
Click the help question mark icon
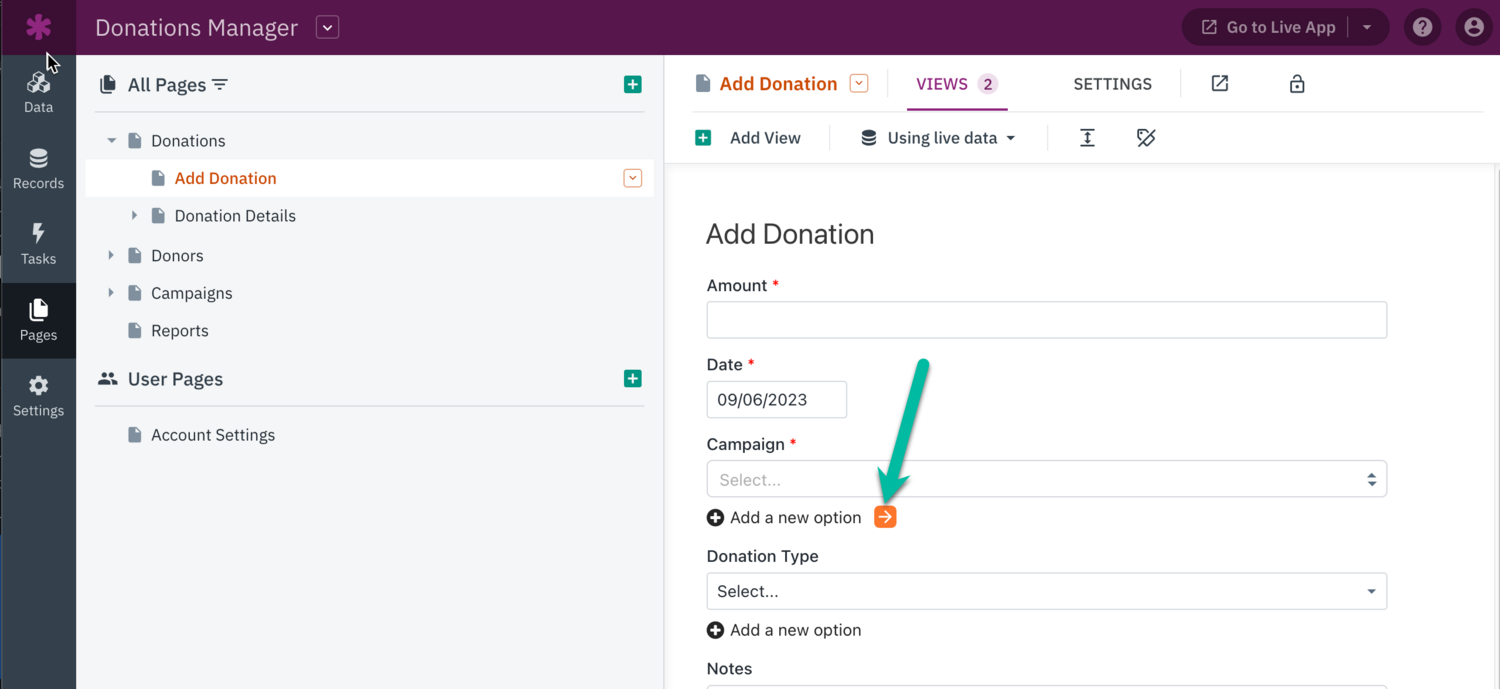tap(1422, 28)
